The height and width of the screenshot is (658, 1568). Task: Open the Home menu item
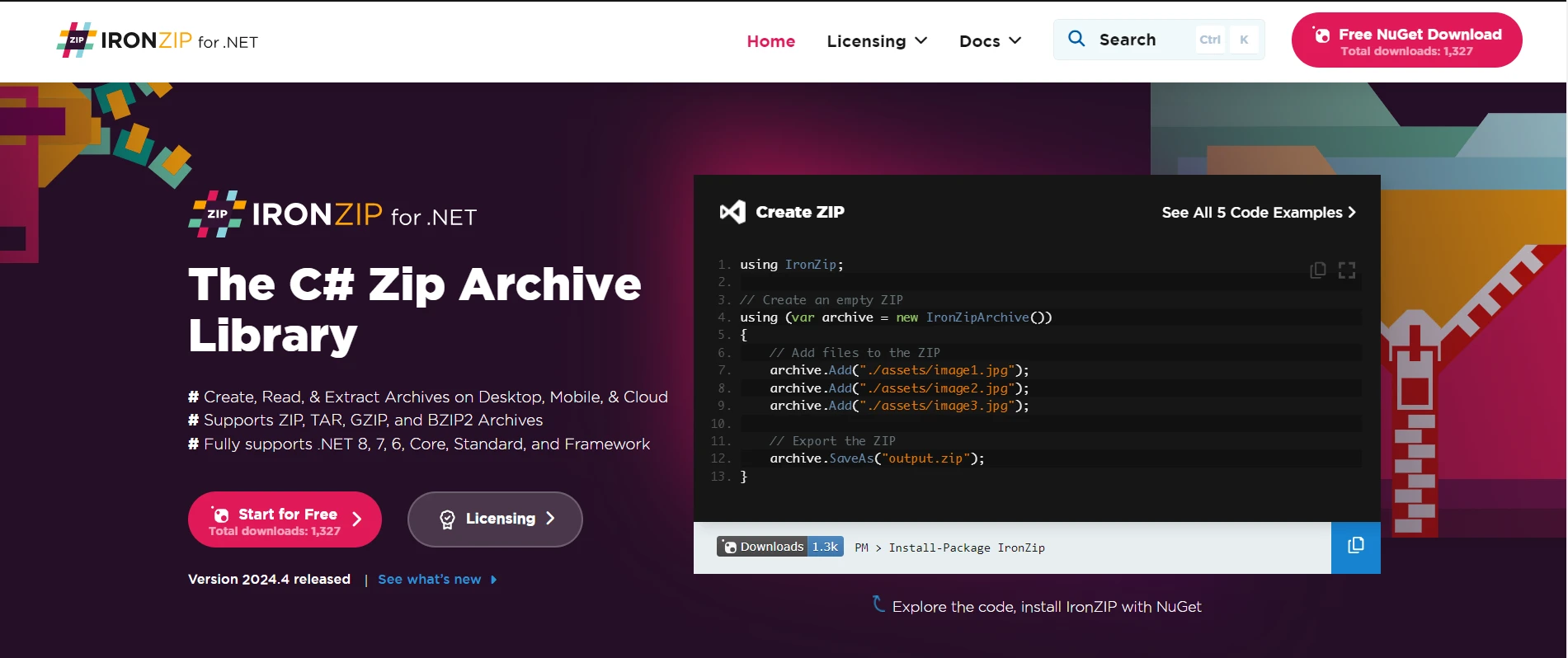[x=770, y=41]
